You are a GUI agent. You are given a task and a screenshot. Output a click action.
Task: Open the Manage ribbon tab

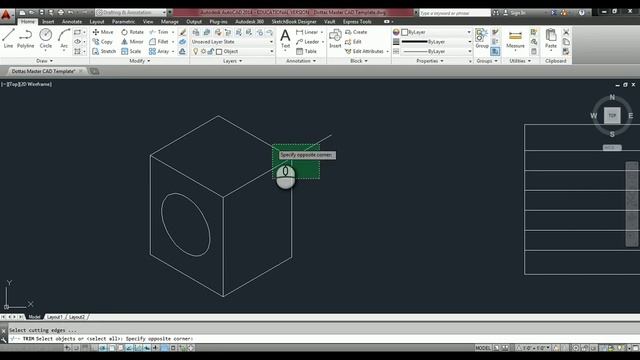click(x=169, y=22)
